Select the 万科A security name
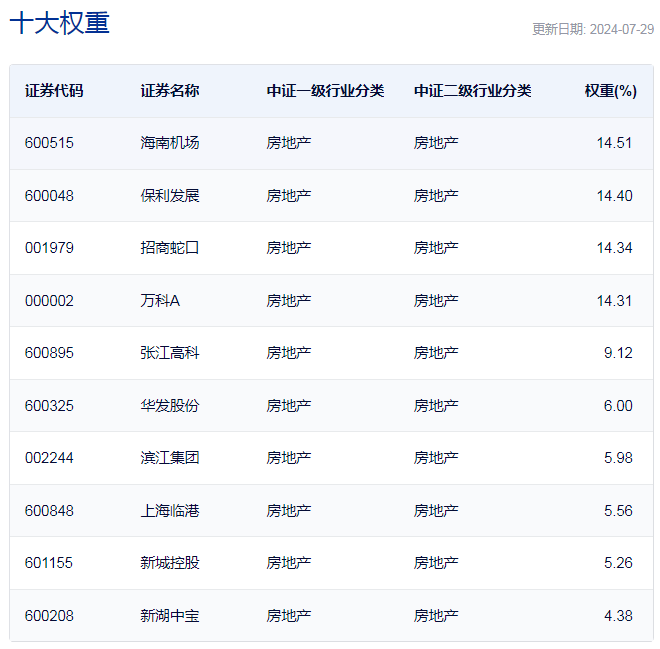The width and height of the screenshot is (660, 649). coord(162,301)
